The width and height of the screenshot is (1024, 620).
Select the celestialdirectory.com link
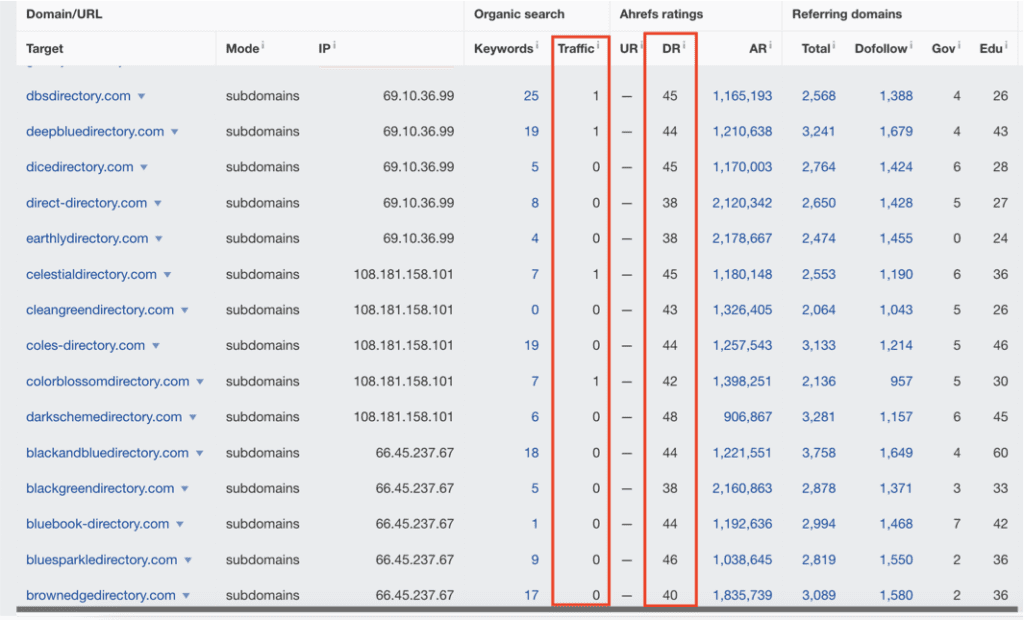(91, 274)
